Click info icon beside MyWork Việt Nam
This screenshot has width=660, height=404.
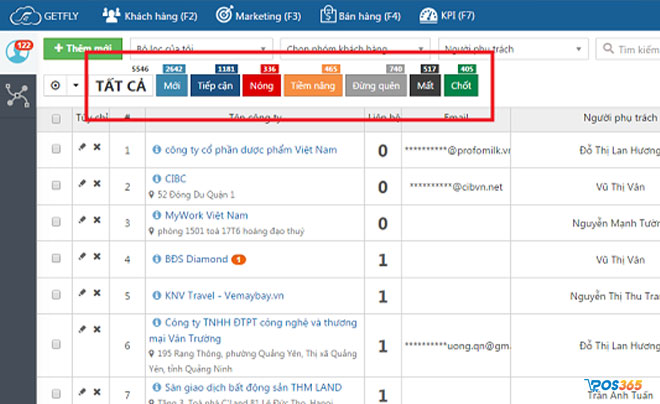(x=157, y=215)
